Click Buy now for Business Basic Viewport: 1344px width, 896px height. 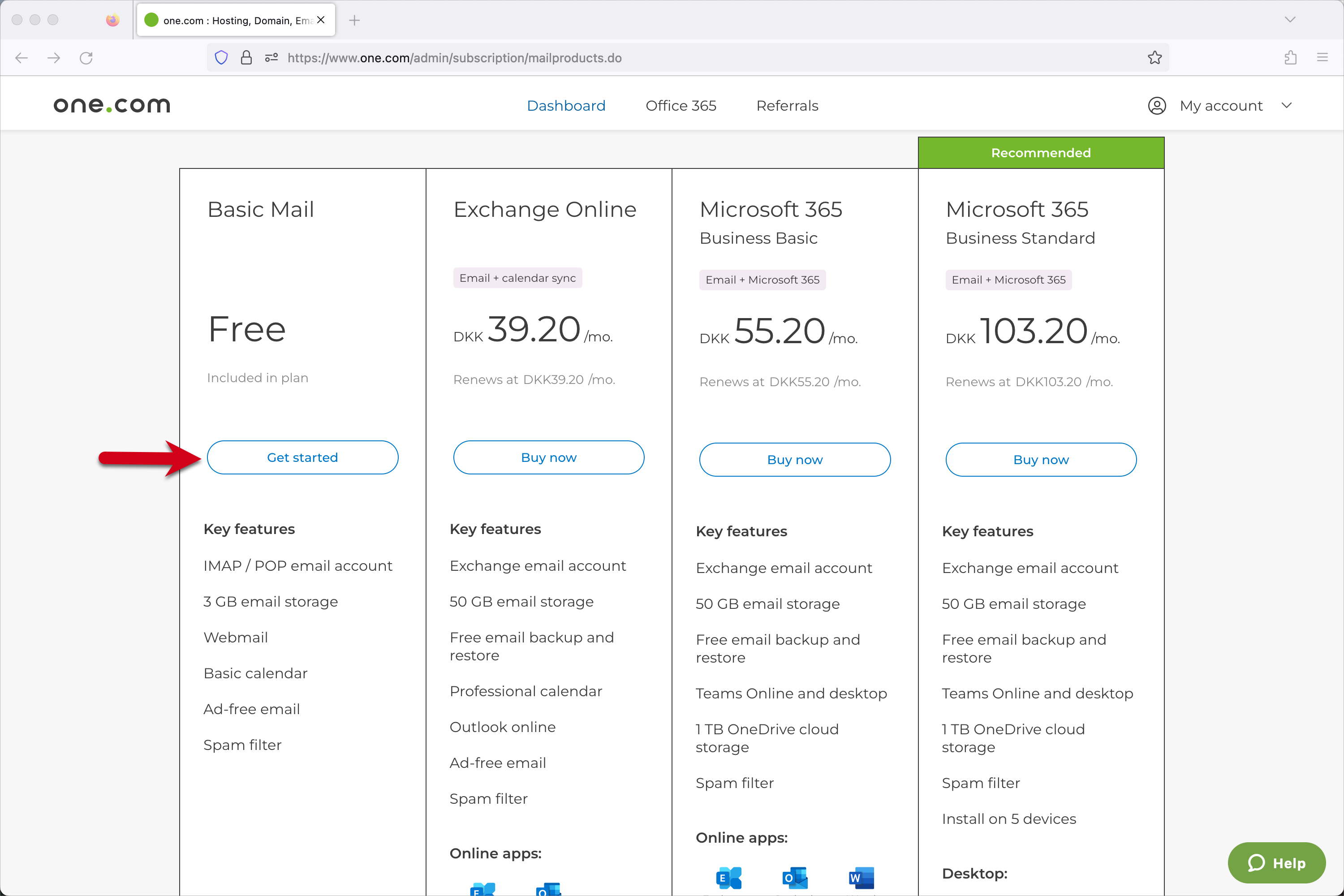[x=795, y=460]
